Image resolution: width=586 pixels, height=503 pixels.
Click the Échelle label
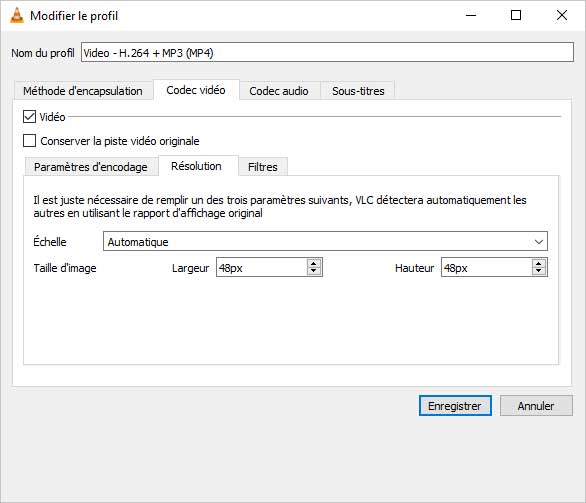(x=50, y=241)
